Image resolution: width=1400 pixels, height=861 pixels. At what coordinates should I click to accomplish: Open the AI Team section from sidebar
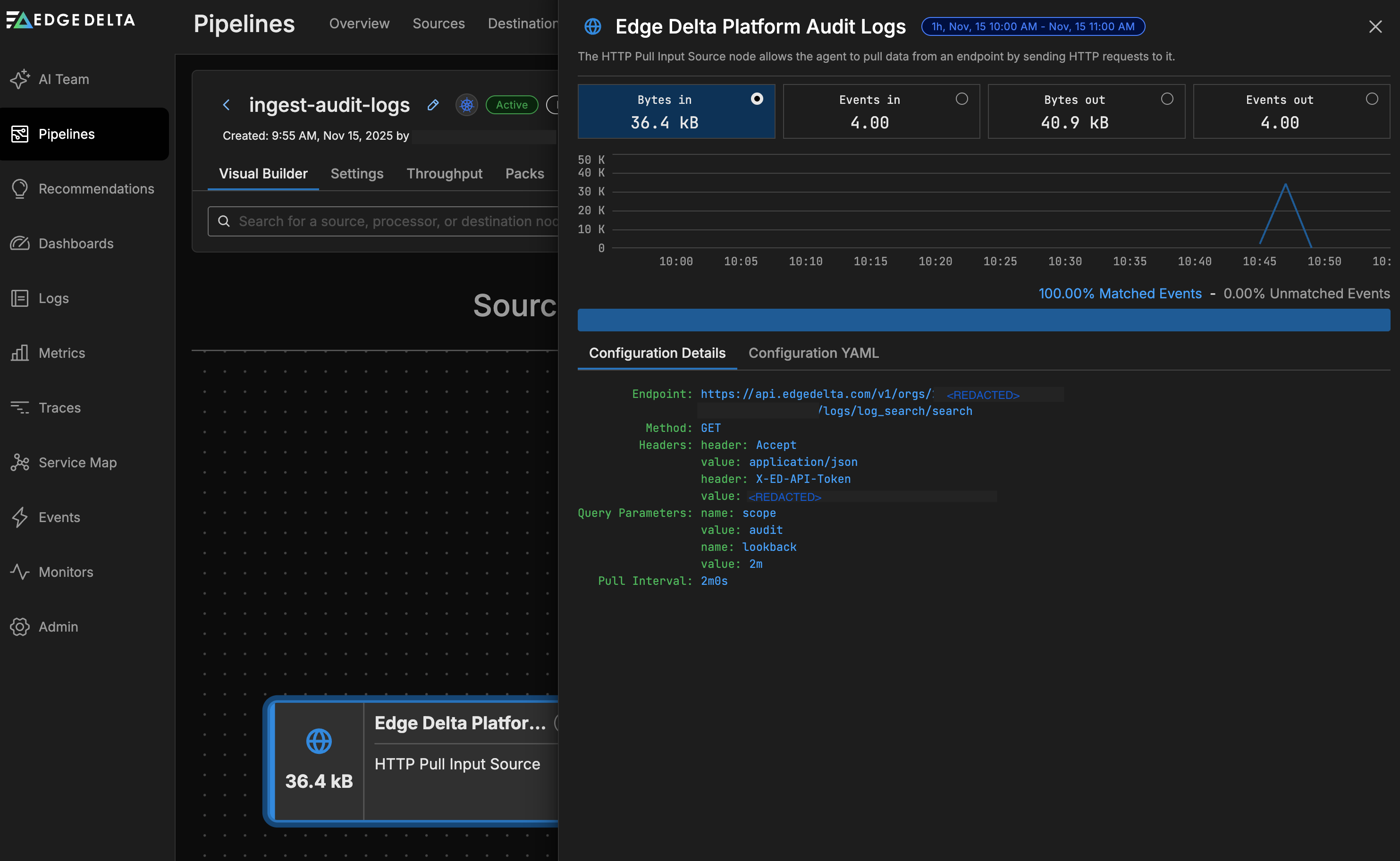click(x=64, y=79)
